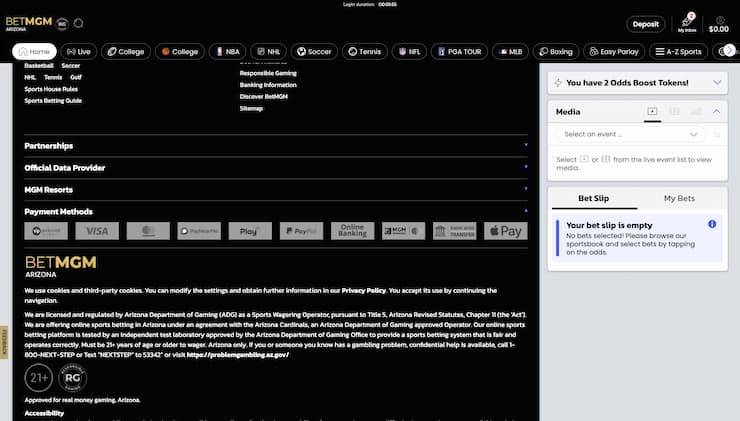Image resolution: width=740 pixels, height=421 pixels.
Task: Open College football nav pill
Action: [x=126, y=51]
